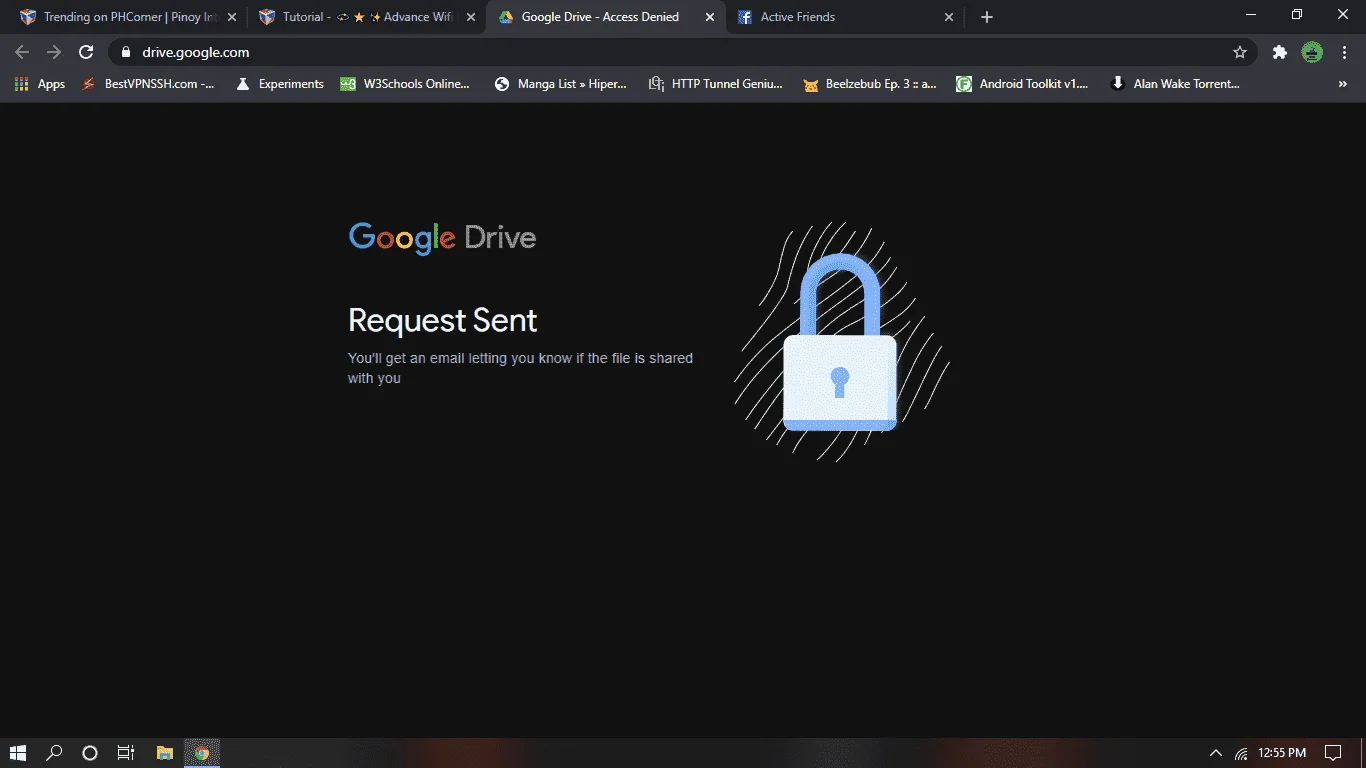This screenshot has width=1366, height=768.
Task: Show hidden system tray icons
Action: pos(1216,753)
